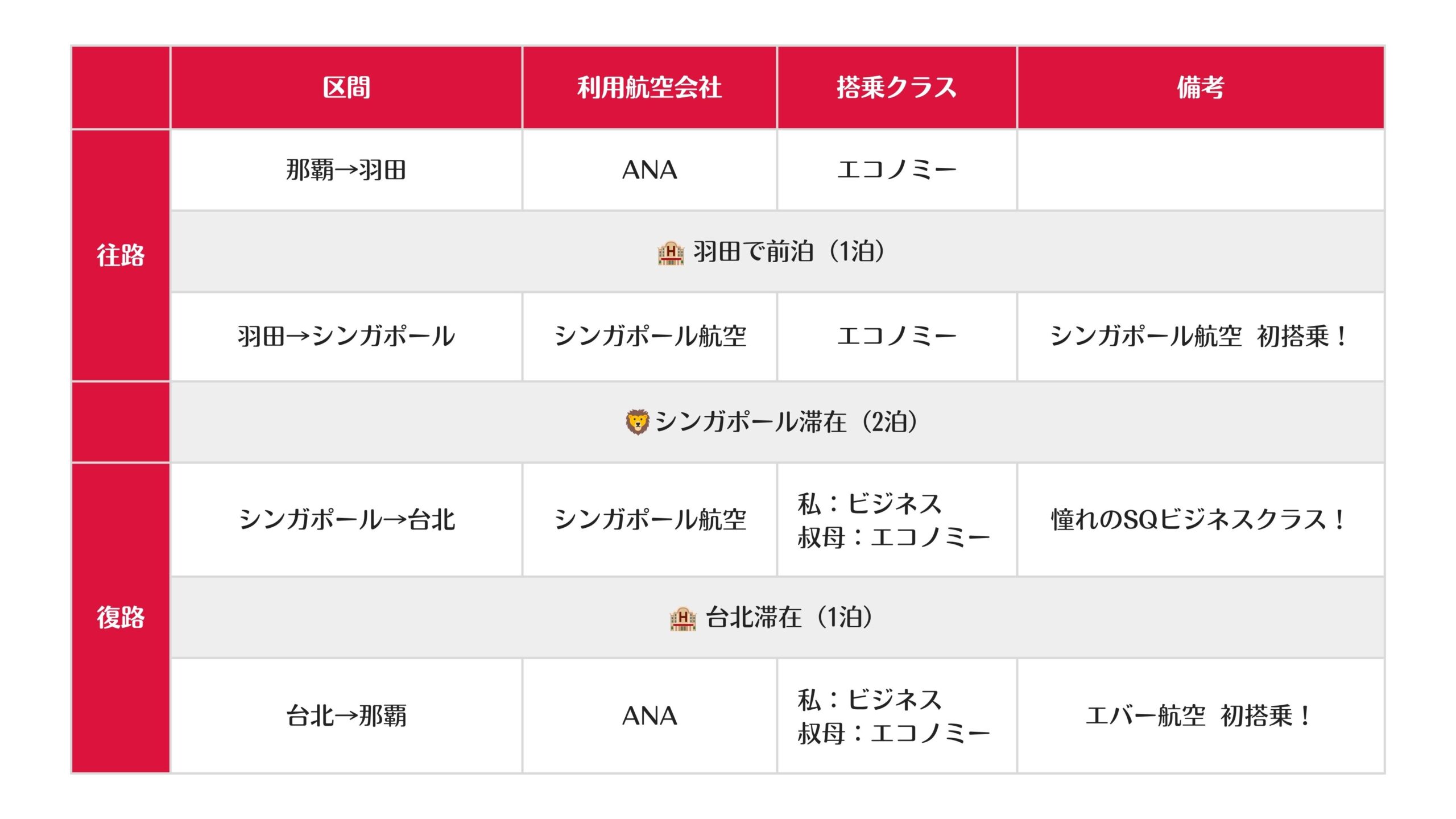Select the 区間 column header
The image size is (1456, 819).
coord(346,88)
